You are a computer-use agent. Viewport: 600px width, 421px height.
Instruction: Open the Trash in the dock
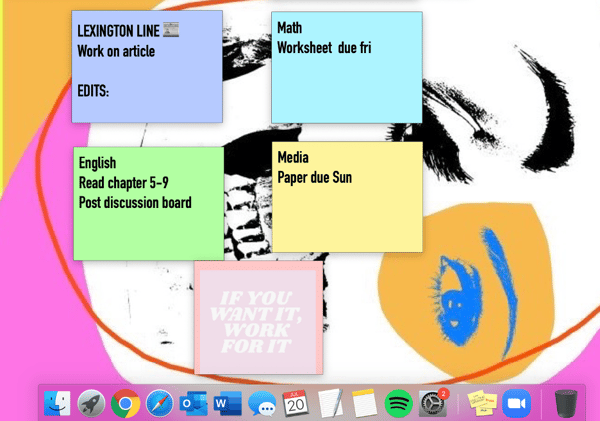click(566, 403)
